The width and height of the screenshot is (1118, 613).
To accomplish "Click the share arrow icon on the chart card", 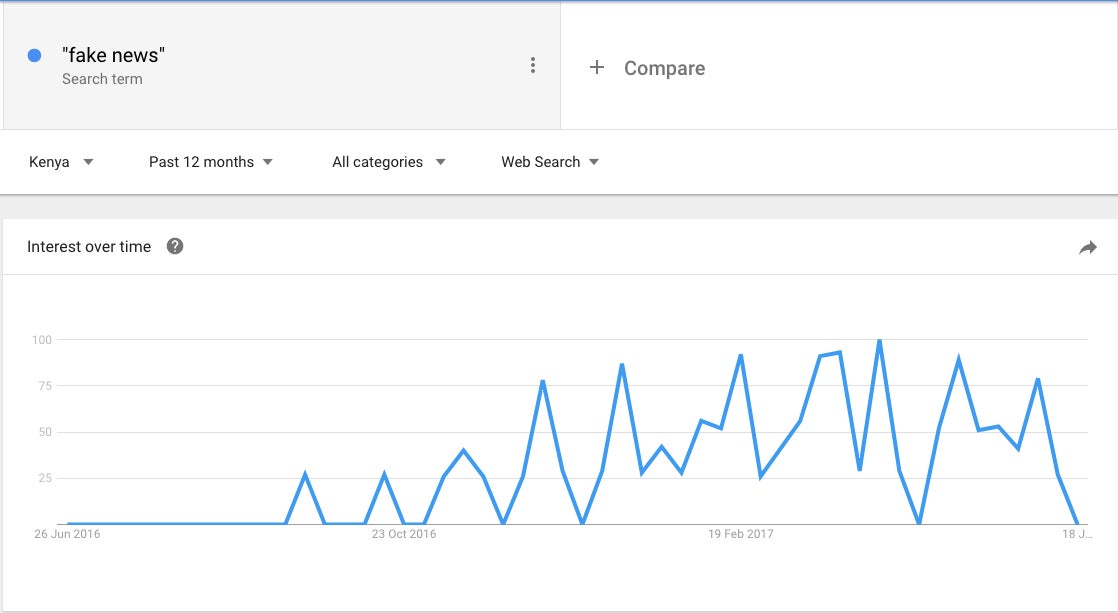I will click(1088, 247).
